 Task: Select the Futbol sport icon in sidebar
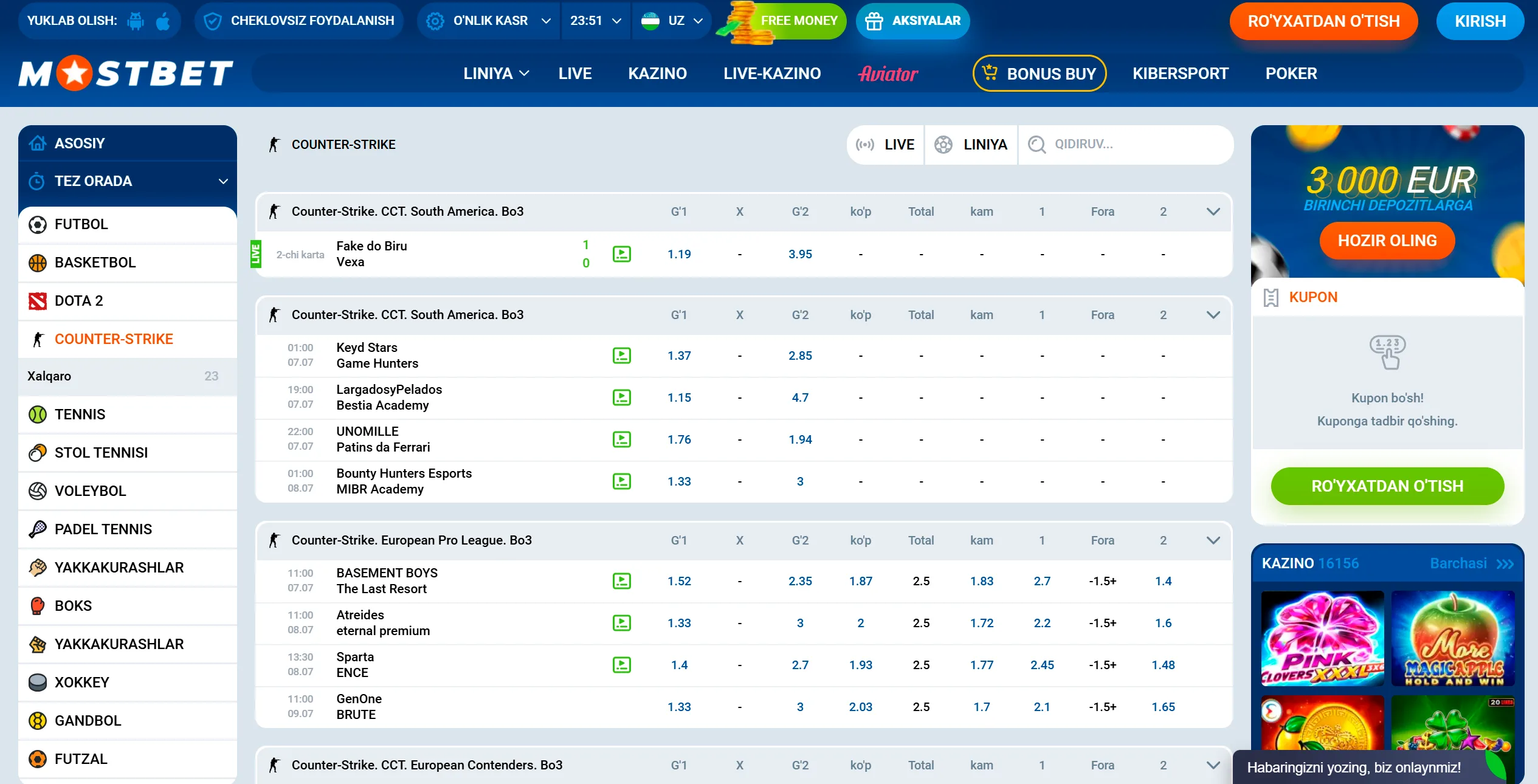(38, 224)
